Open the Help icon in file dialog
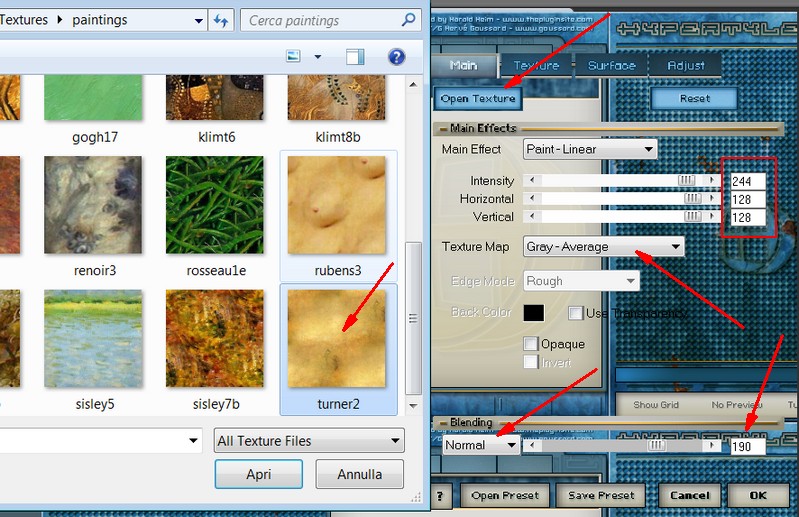The height and width of the screenshot is (517, 799). point(396,57)
